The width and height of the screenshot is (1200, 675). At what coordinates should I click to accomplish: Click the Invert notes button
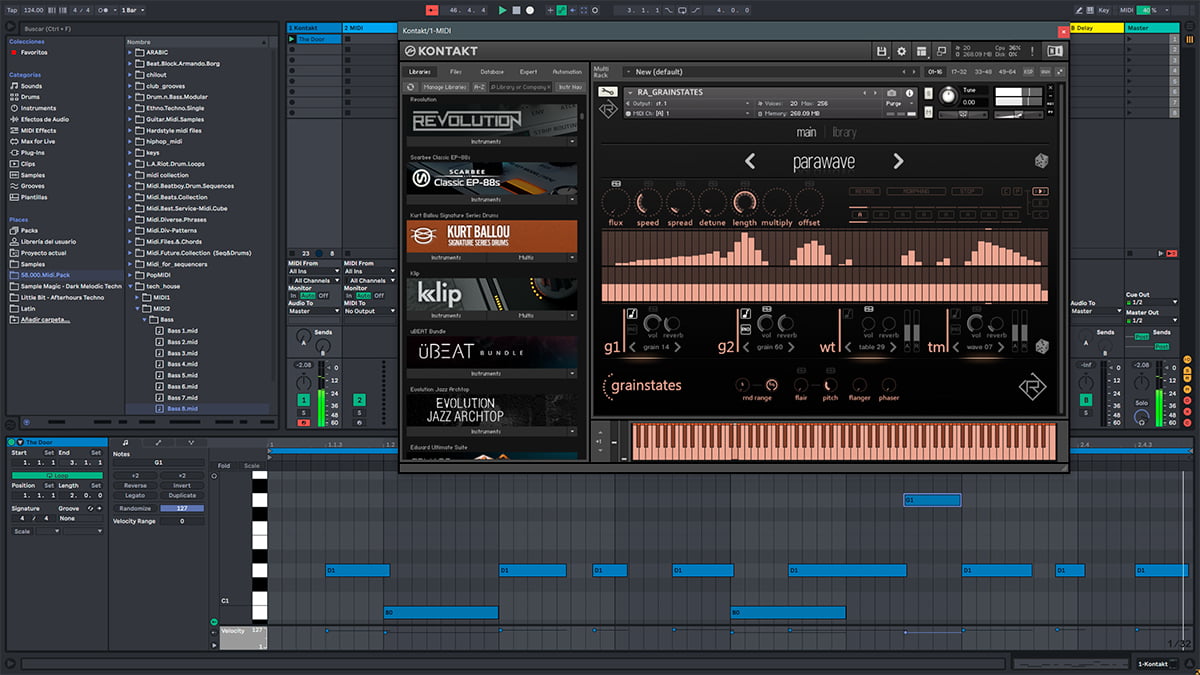coord(182,485)
